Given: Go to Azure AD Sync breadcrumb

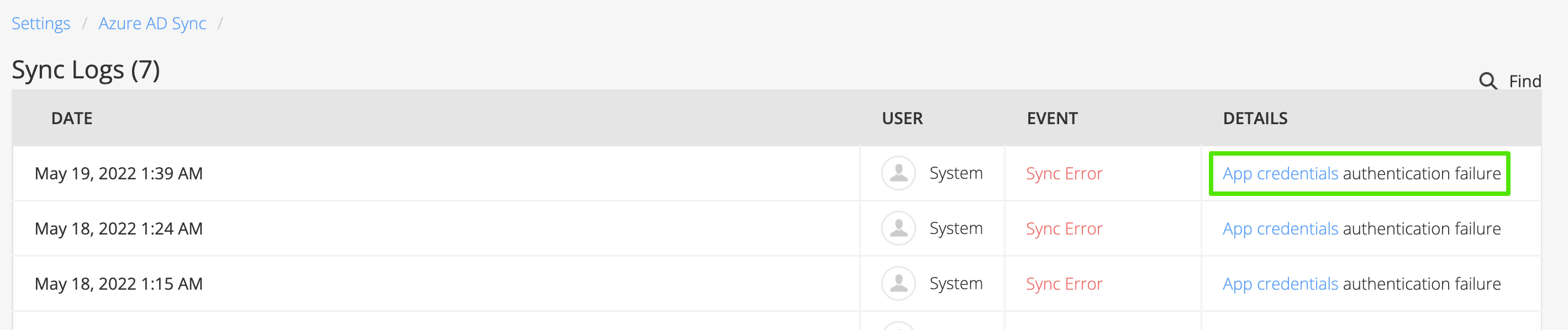Looking at the screenshot, I should (x=152, y=24).
